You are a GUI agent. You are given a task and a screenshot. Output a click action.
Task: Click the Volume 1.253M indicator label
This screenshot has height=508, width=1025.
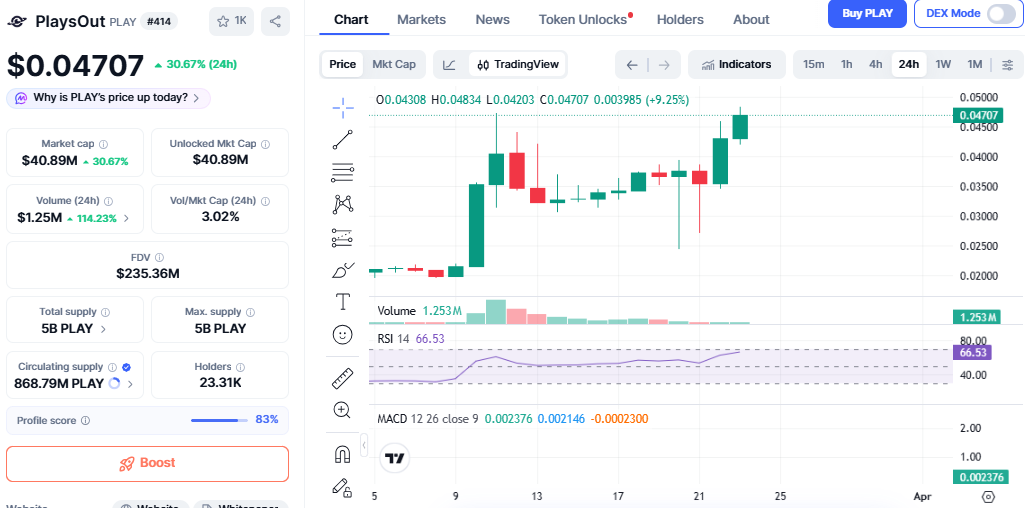(420, 311)
